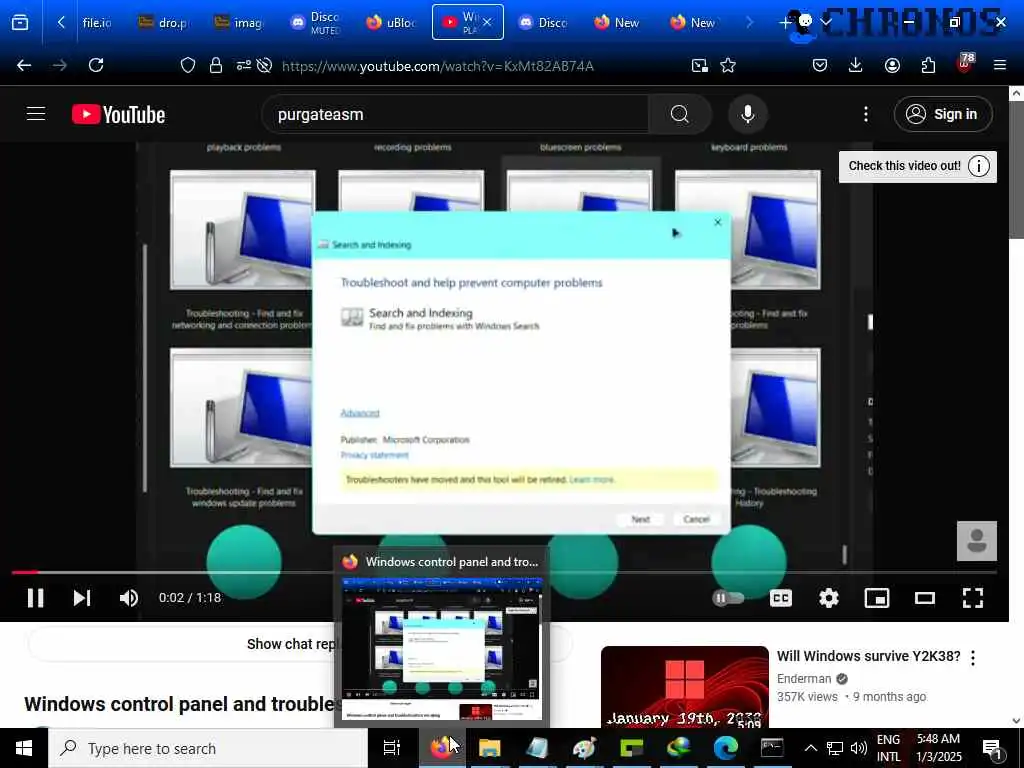This screenshot has height=768, width=1024.
Task: Click the Sign in button
Action: (943, 114)
